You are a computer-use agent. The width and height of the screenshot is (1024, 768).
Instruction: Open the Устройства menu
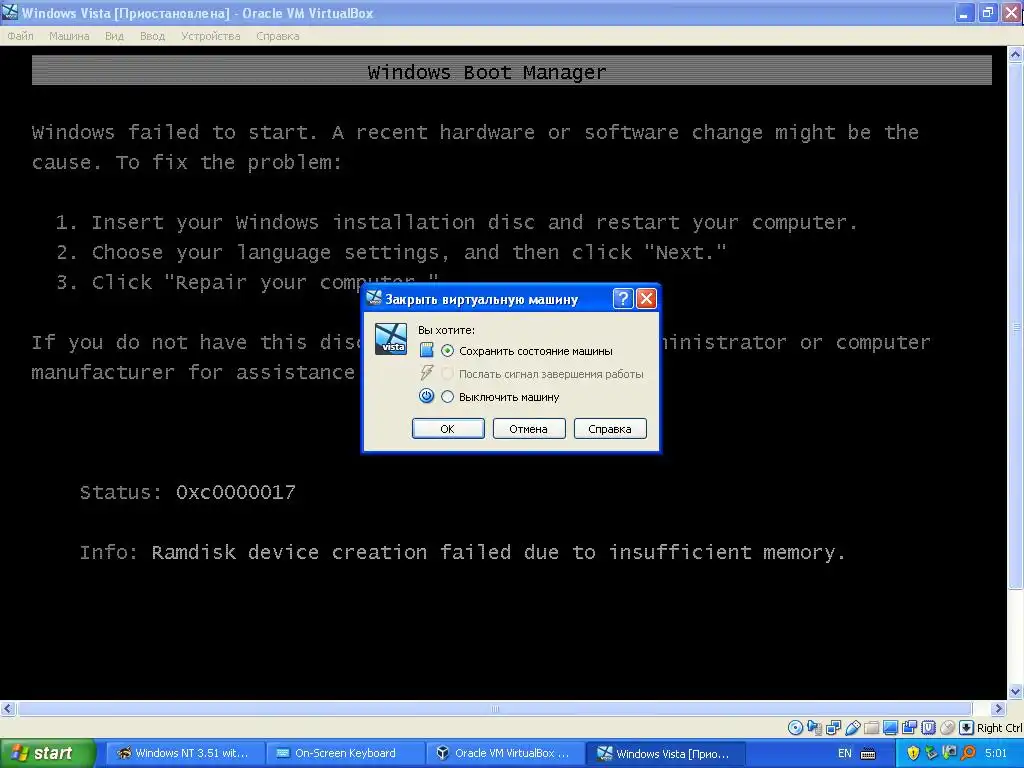click(210, 36)
